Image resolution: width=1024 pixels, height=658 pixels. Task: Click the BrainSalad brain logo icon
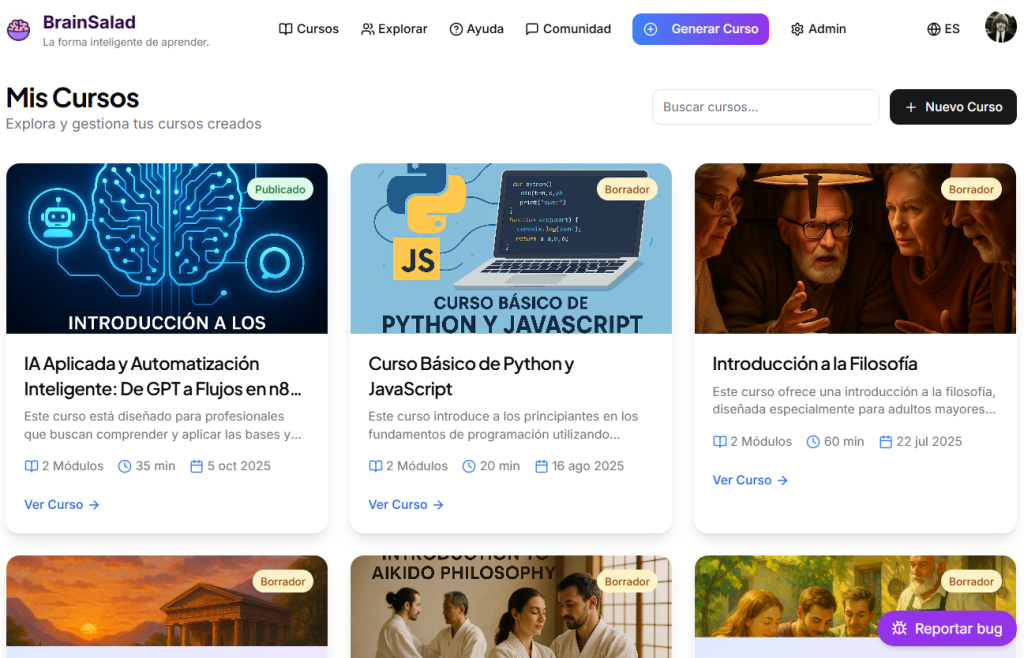tap(18, 29)
